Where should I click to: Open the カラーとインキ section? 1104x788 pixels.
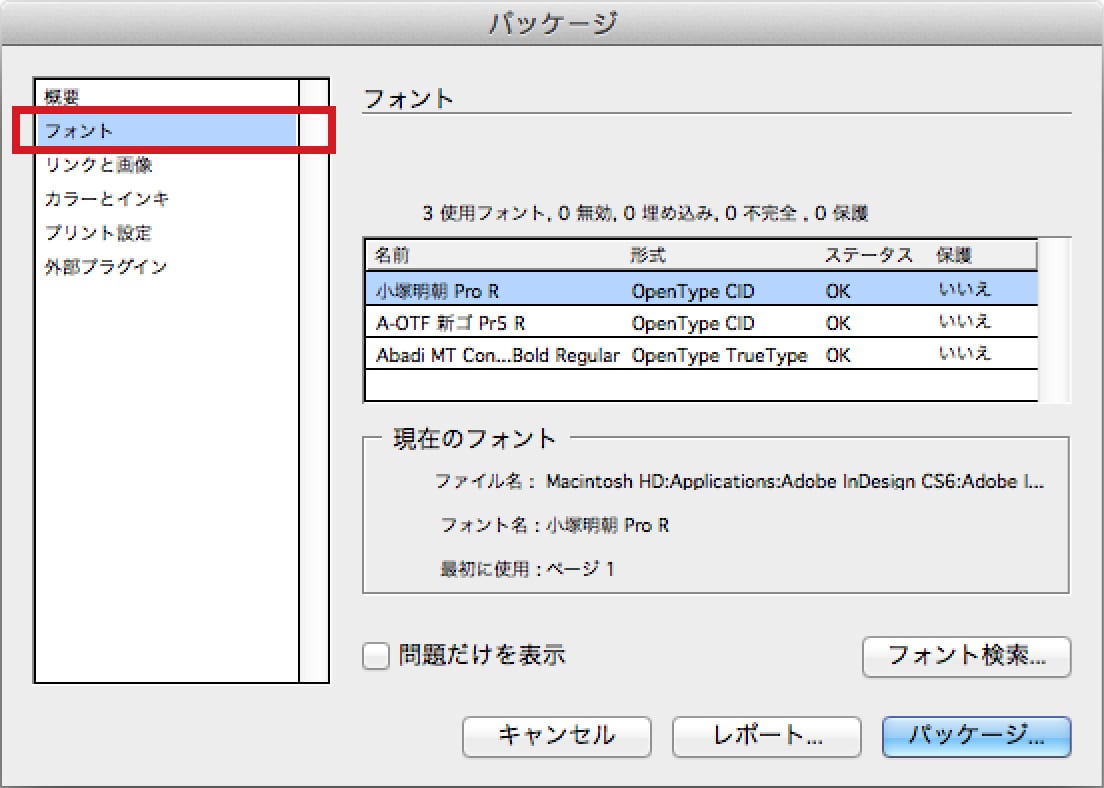[106, 199]
